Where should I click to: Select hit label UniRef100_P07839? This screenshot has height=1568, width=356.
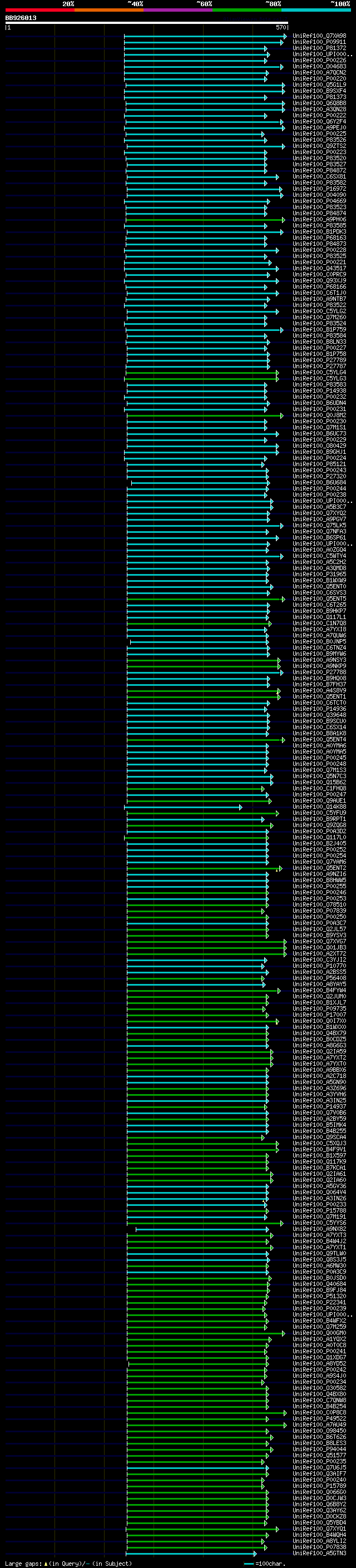click(319, 911)
